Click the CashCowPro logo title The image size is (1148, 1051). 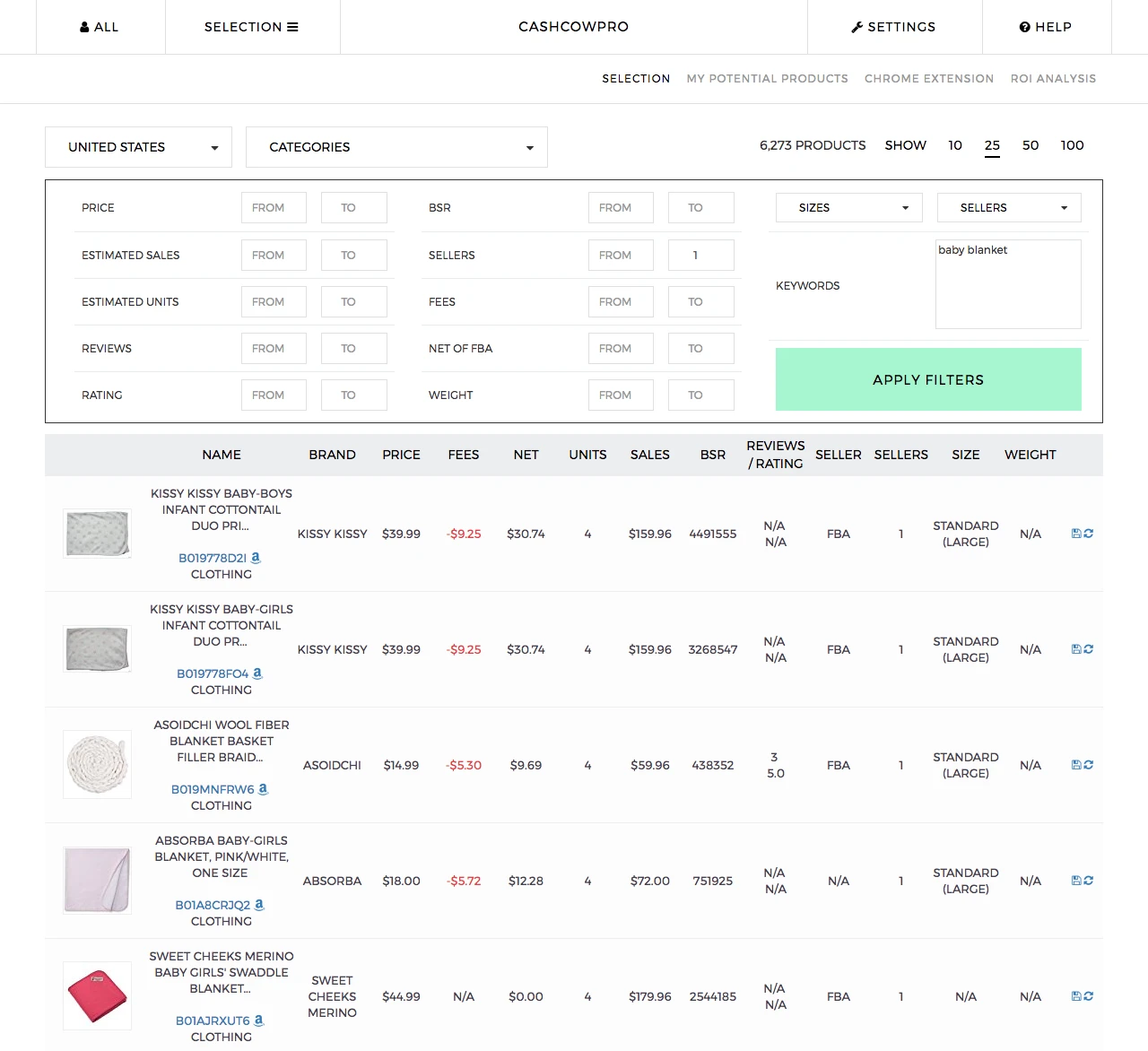click(x=574, y=27)
